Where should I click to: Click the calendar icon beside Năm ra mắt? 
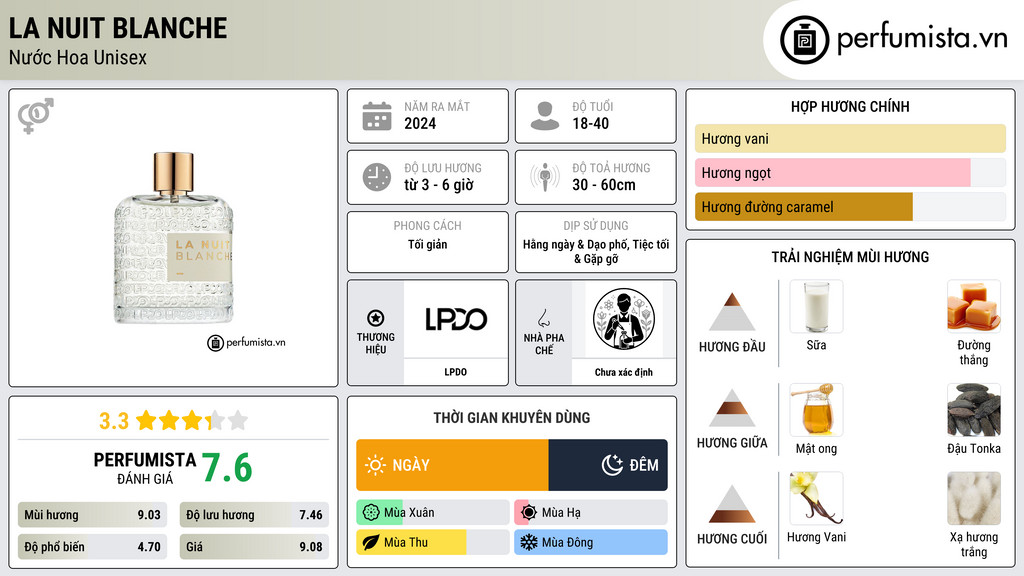(x=377, y=116)
